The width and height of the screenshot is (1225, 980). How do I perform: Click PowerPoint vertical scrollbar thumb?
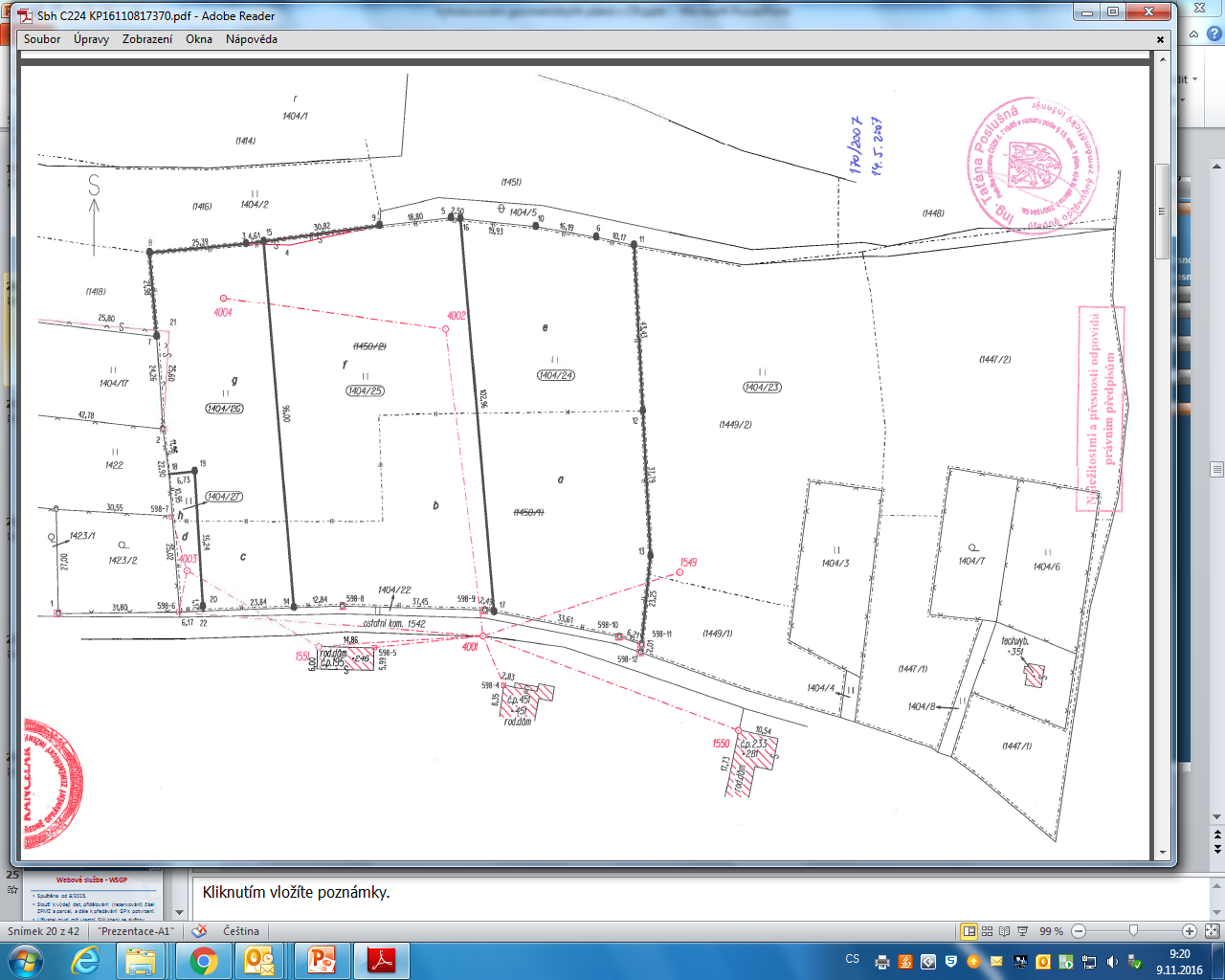pyautogui.click(x=1217, y=470)
